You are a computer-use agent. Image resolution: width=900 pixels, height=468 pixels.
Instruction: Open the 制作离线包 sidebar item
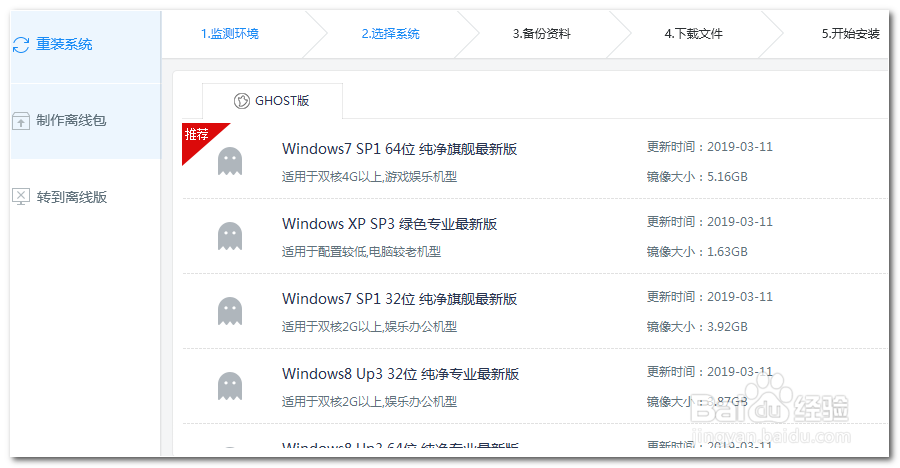point(86,121)
